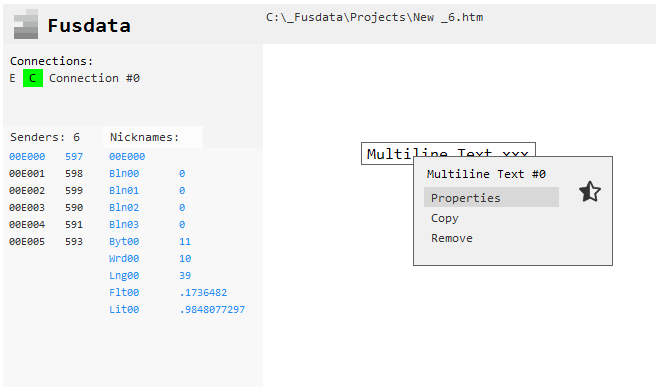Click the Bln00 nickname
Viewport: 656px width, 387px height.
click(x=124, y=174)
